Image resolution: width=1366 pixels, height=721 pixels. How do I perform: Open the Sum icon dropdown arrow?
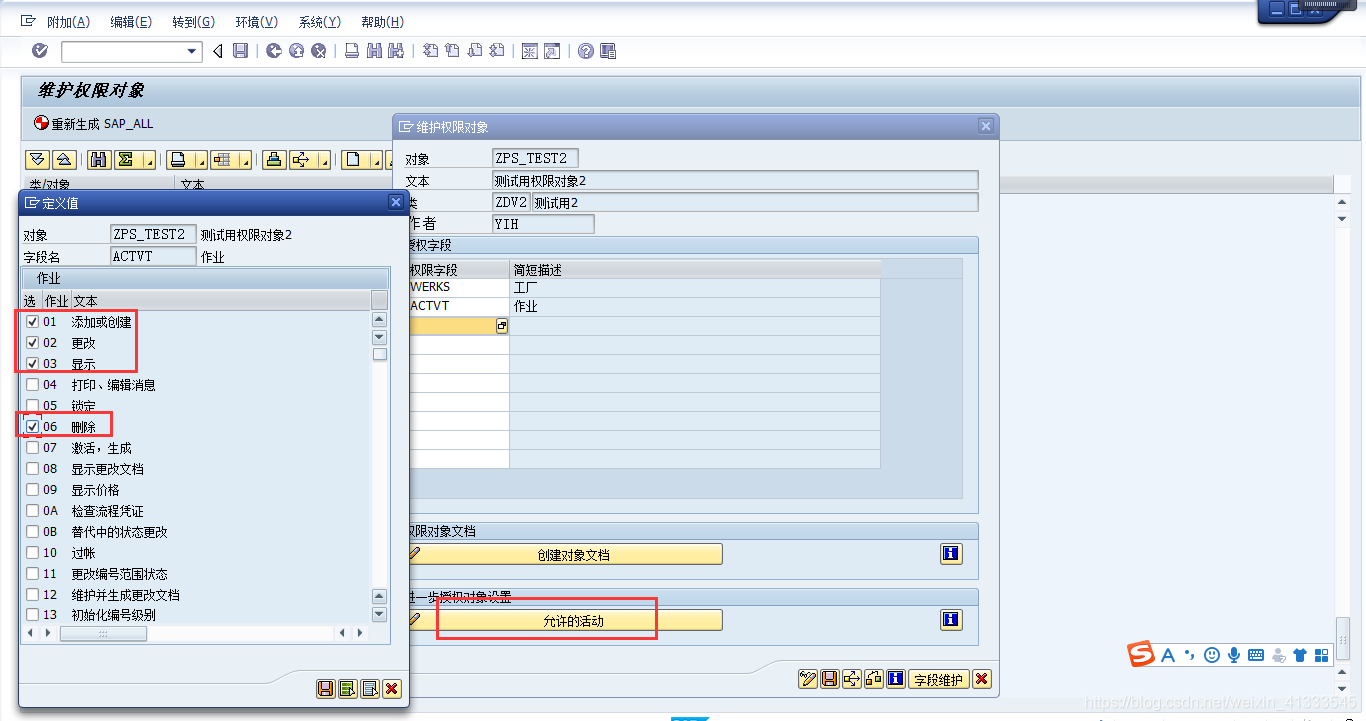(x=151, y=162)
